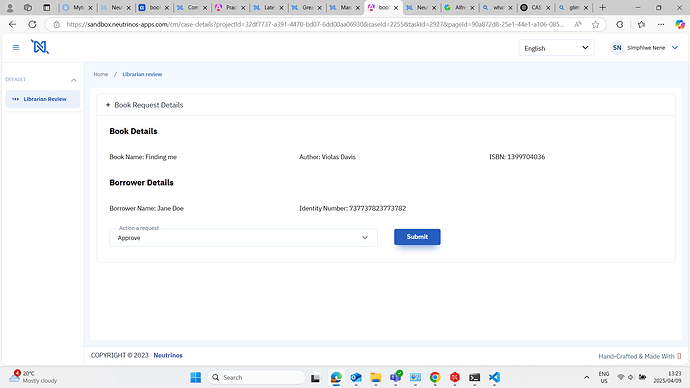Open the English language dropdown
The width and height of the screenshot is (690, 388).
[556, 48]
